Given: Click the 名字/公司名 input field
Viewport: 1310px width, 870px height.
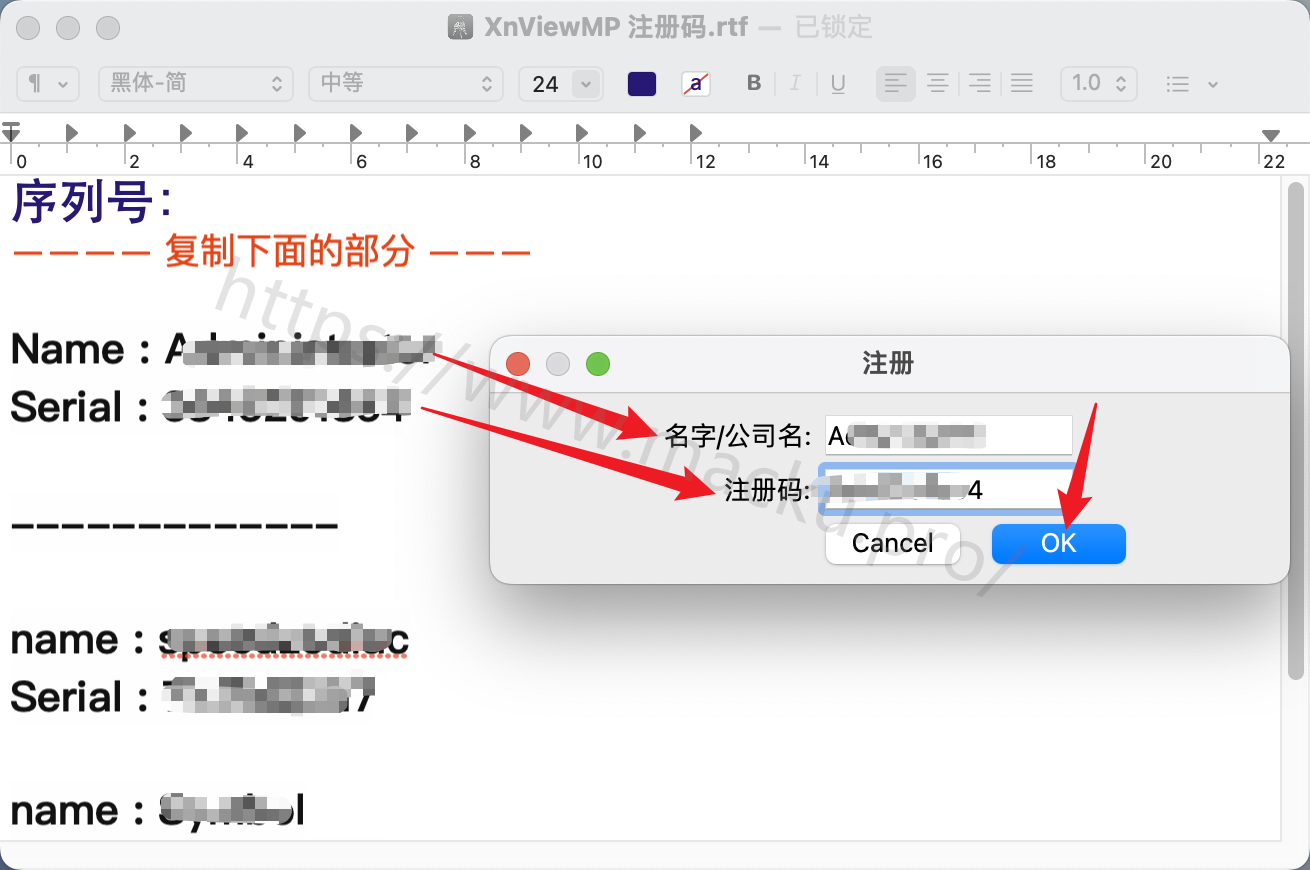Looking at the screenshot, I should [948, 435].
